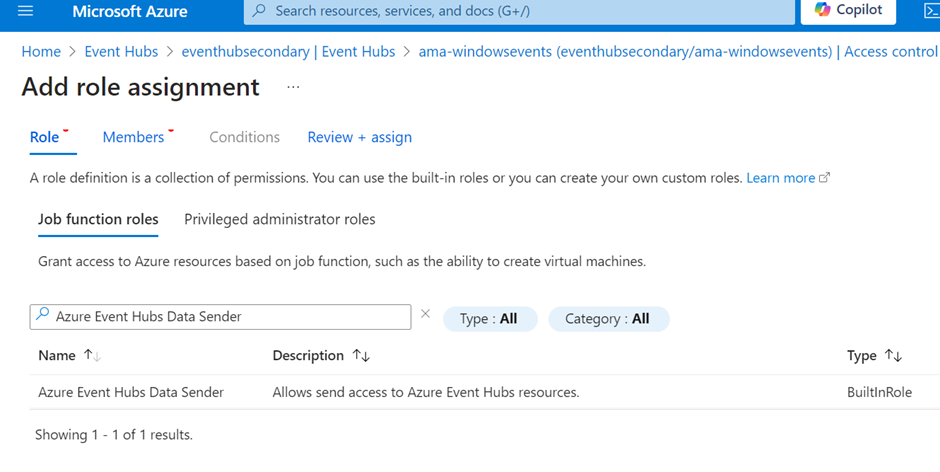This screenshot has width=940, height=472.
Task: Open the ama-windowsevents Access control breadcrumb
Action: coord(679,52)
